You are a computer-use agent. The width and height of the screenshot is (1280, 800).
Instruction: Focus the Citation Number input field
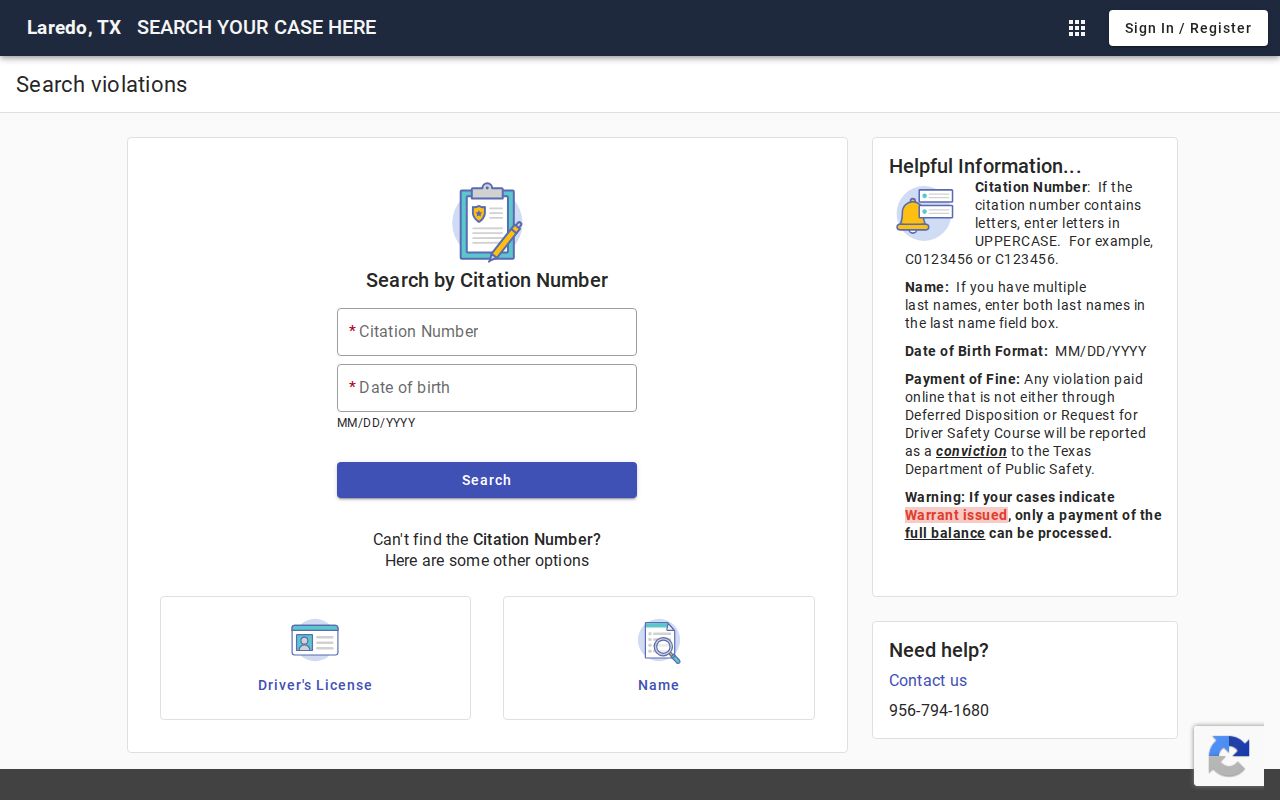pos(487,332)
